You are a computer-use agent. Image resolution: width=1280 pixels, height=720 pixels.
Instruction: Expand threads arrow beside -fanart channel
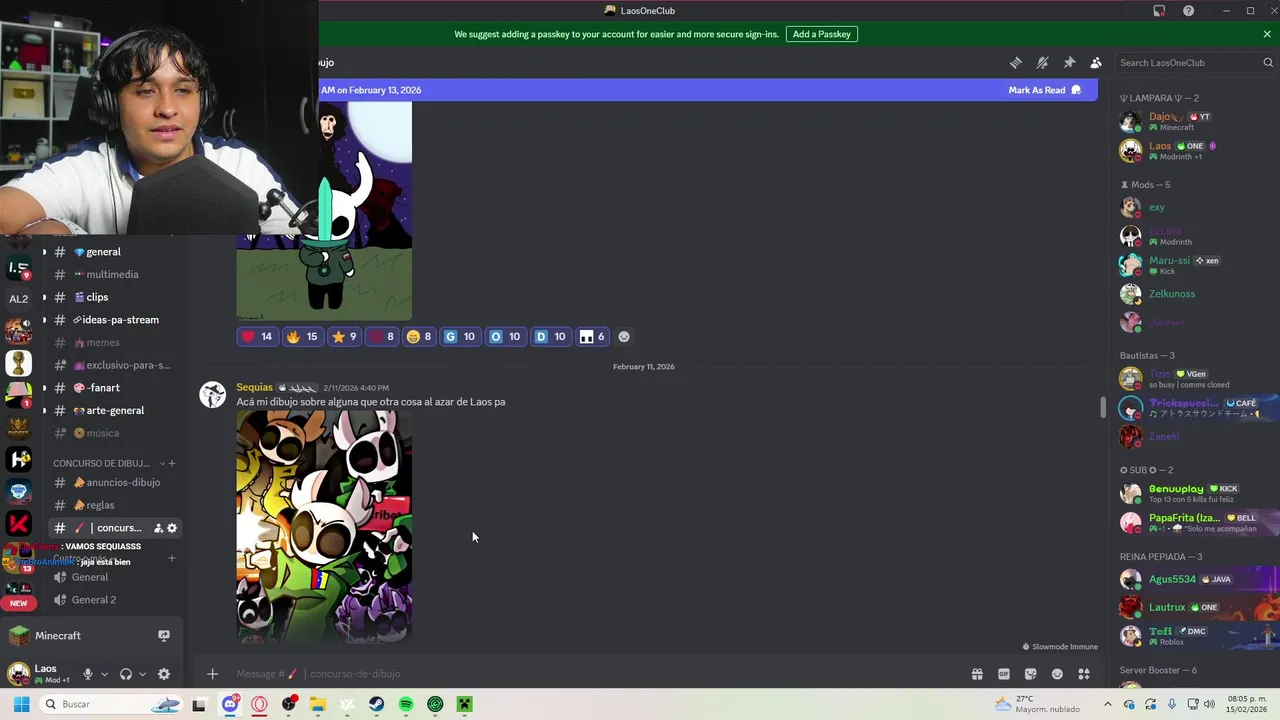click(44, 388)
